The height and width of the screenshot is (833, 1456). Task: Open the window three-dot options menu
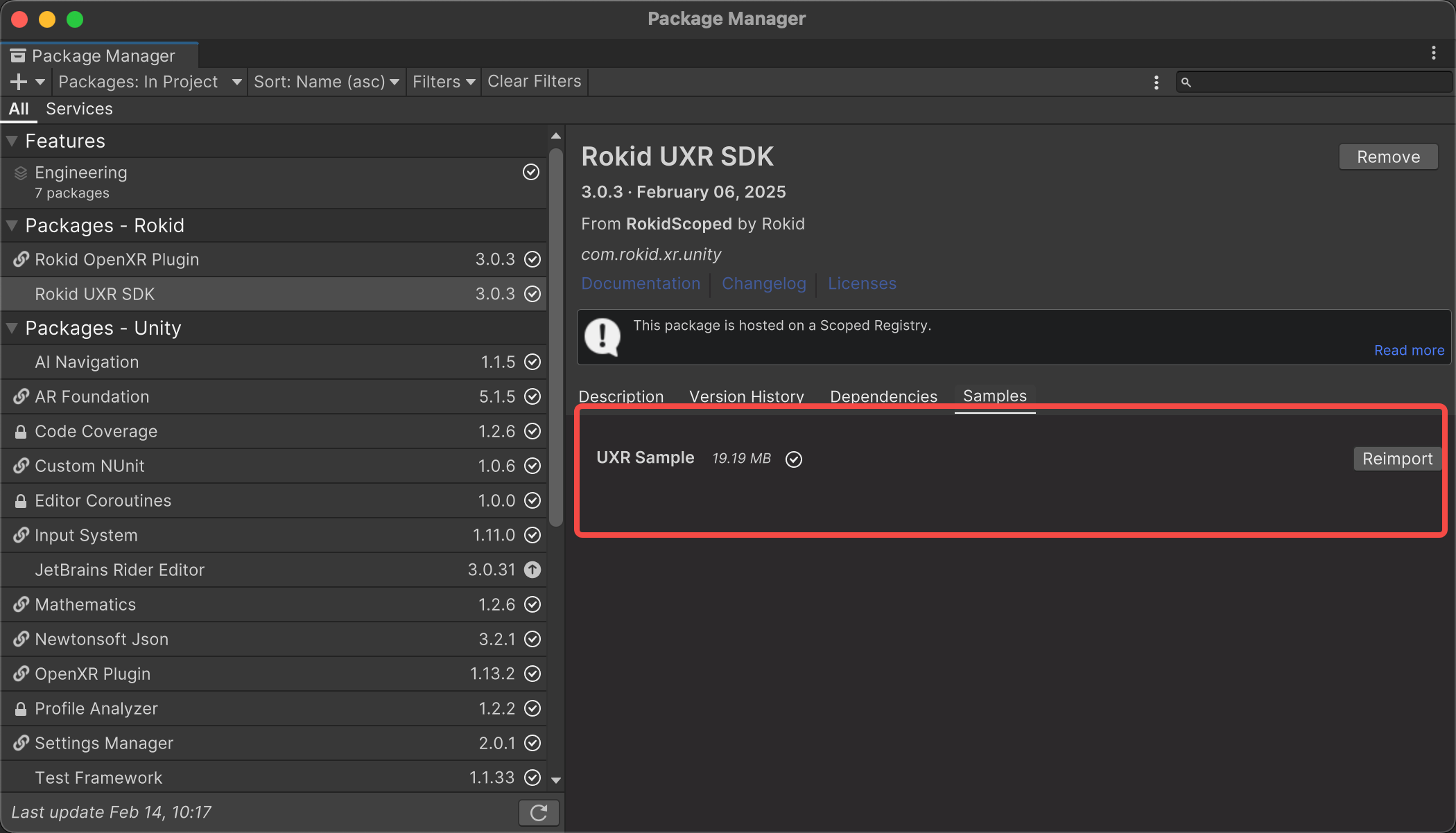pos(1433,53)
